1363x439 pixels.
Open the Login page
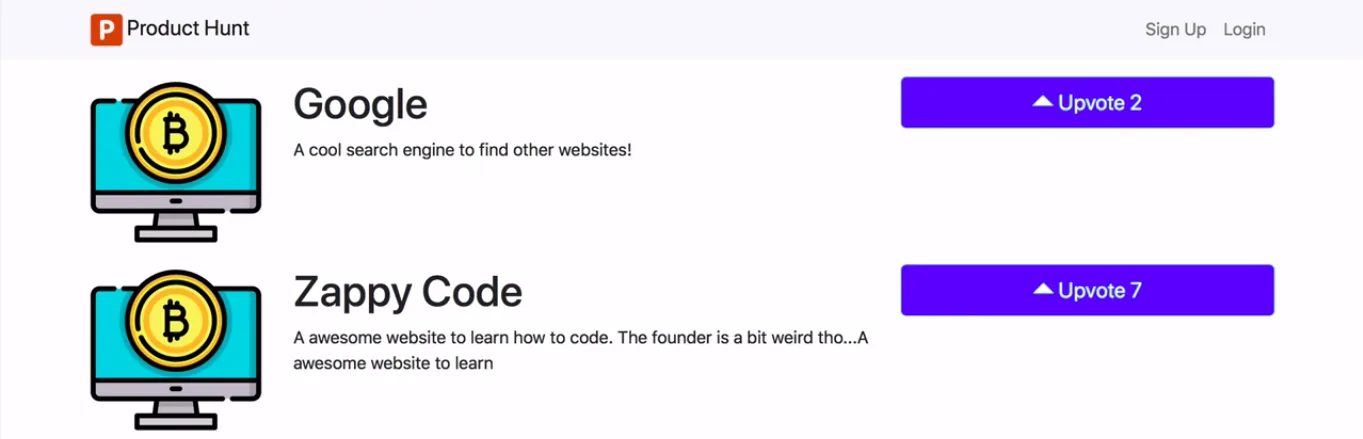(x=1244, y=30)
